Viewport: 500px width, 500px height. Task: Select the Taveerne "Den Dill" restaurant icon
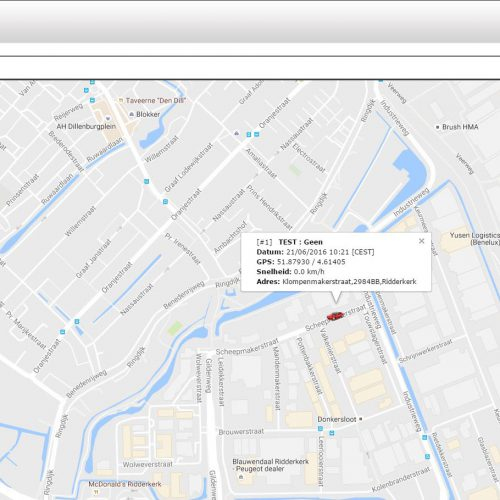pyautogui.click(x=121, y=100)
